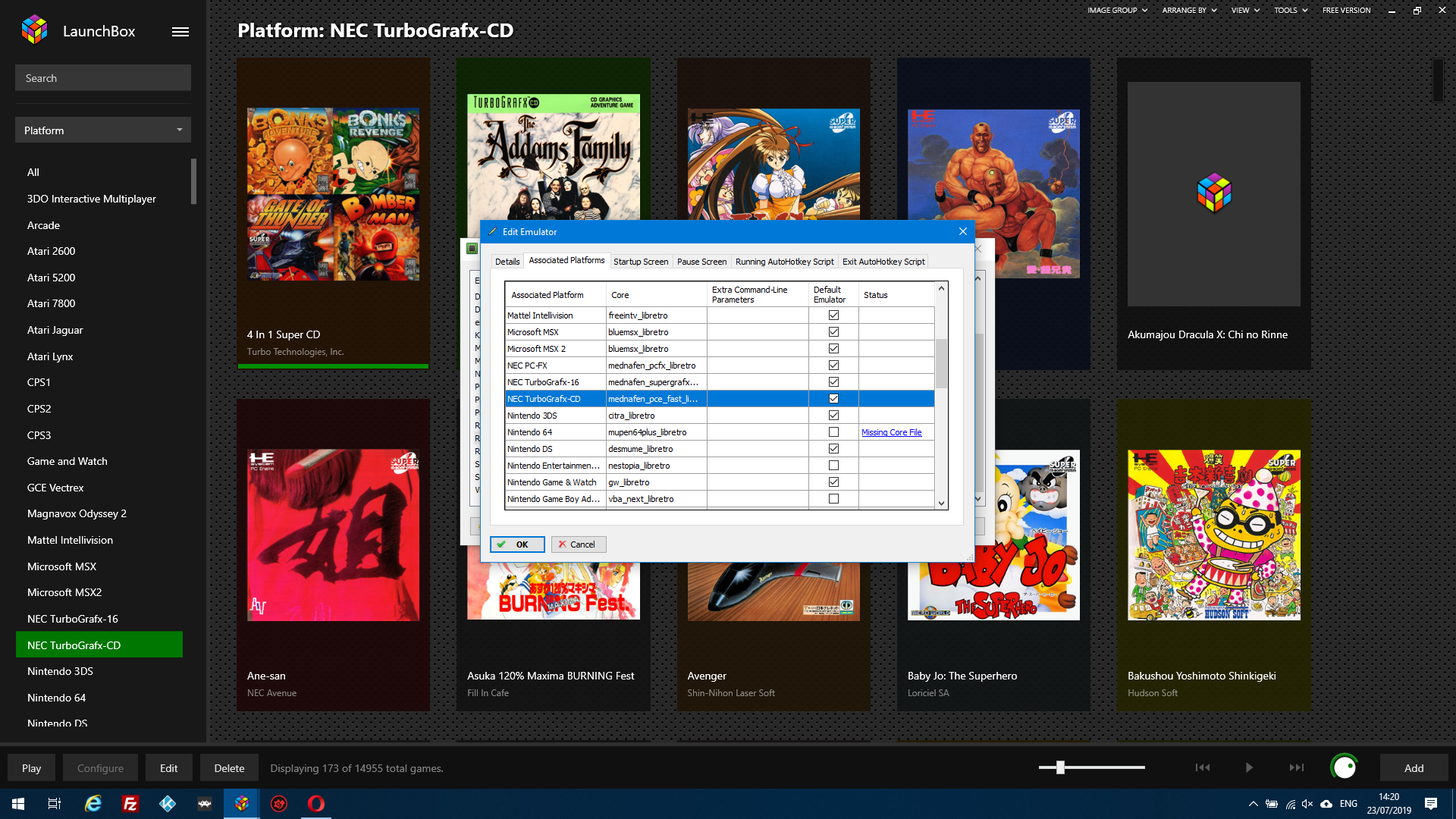This screenshot has width=1456, height=819.
Task: Click the Add button
Action: click(1414, 768)
